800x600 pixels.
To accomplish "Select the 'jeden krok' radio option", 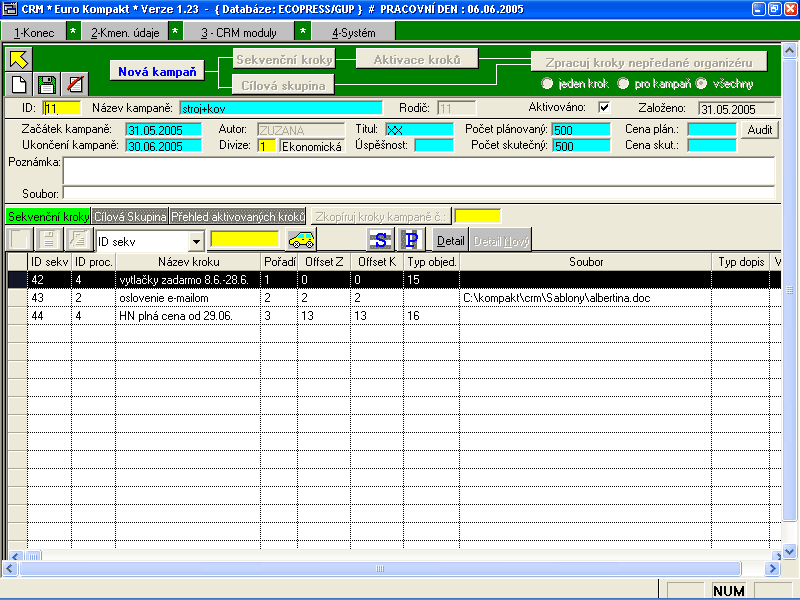I will [x=547, y=83].
